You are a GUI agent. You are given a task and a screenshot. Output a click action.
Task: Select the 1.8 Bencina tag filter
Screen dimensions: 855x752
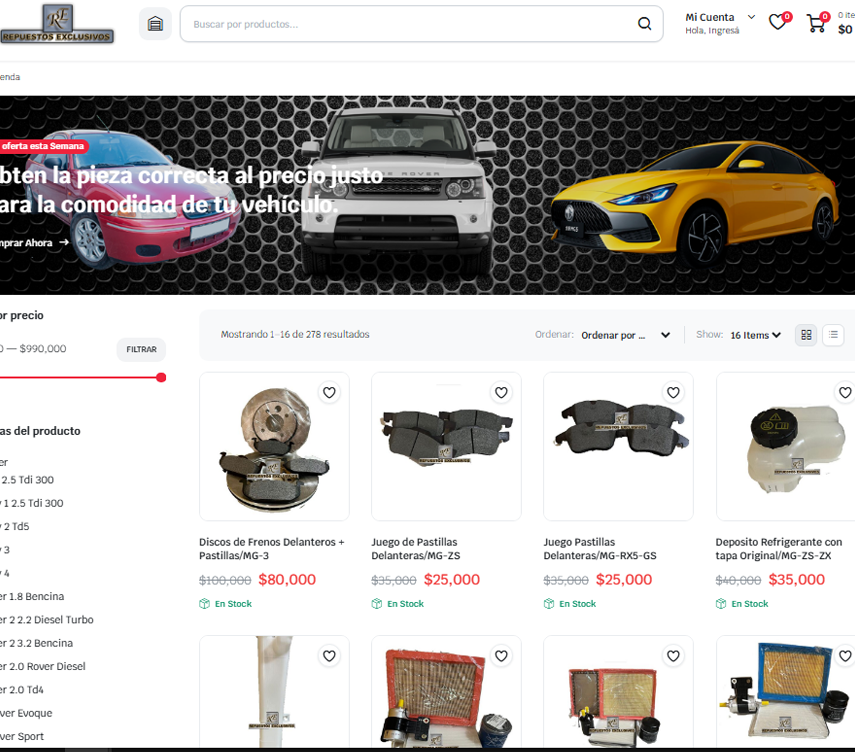(x=32, y=597)
